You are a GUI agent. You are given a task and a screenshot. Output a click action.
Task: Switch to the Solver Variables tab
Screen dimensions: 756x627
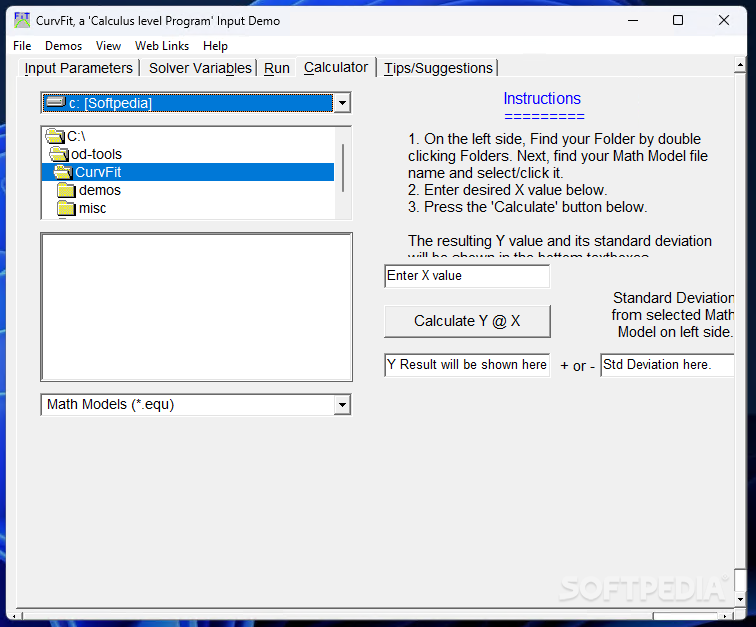coord(200,68)
